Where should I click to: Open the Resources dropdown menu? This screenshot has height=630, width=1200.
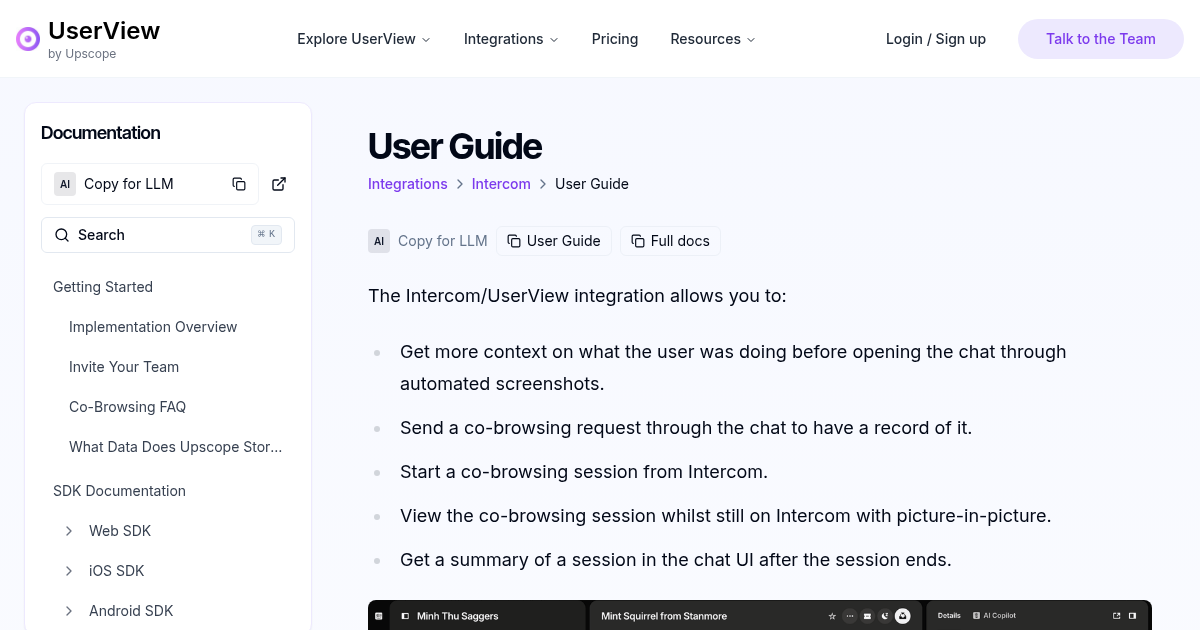(x=713, y=39)
